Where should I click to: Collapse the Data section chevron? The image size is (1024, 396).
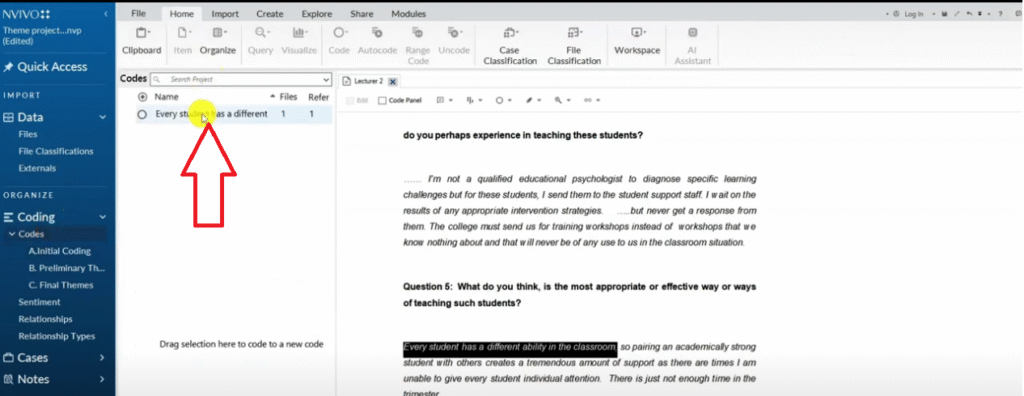[103, 117]
